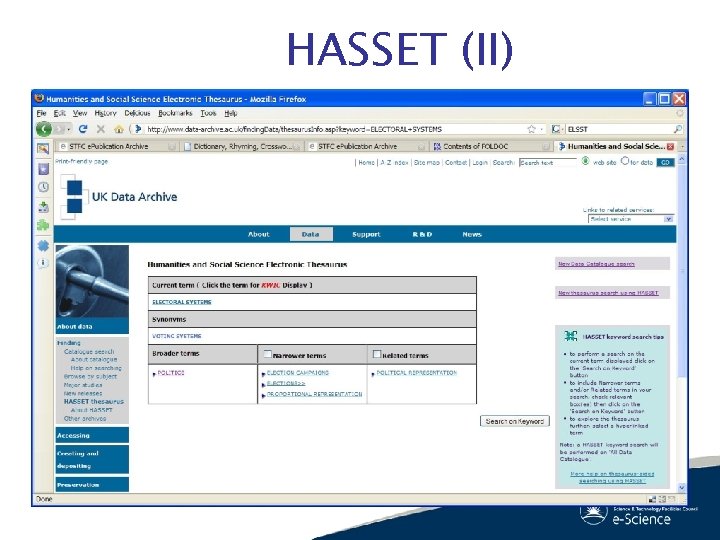720x540 pixels.
Task: Open the View menu
Action: 80,113
